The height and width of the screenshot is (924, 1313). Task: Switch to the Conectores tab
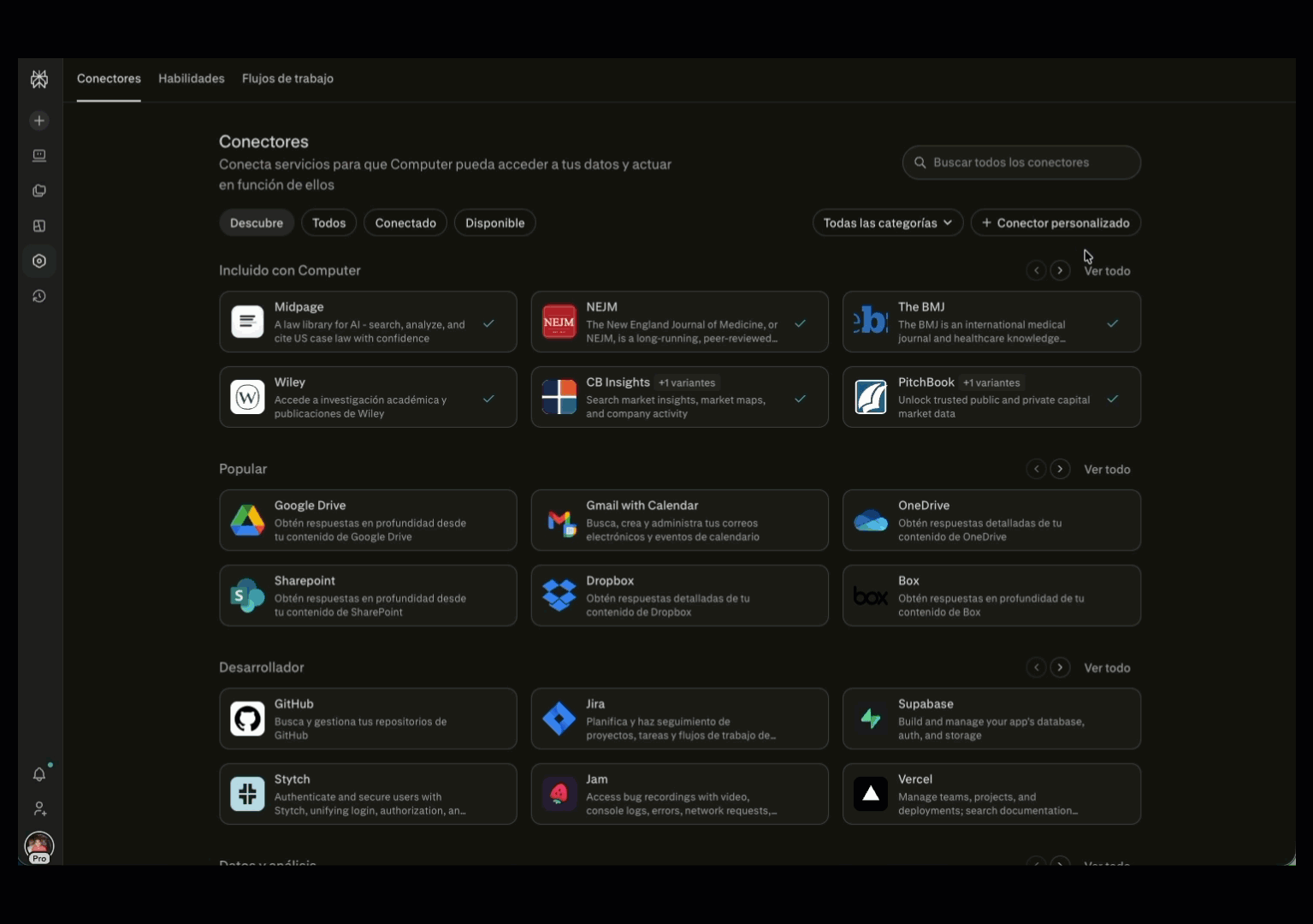click(109, 79)
